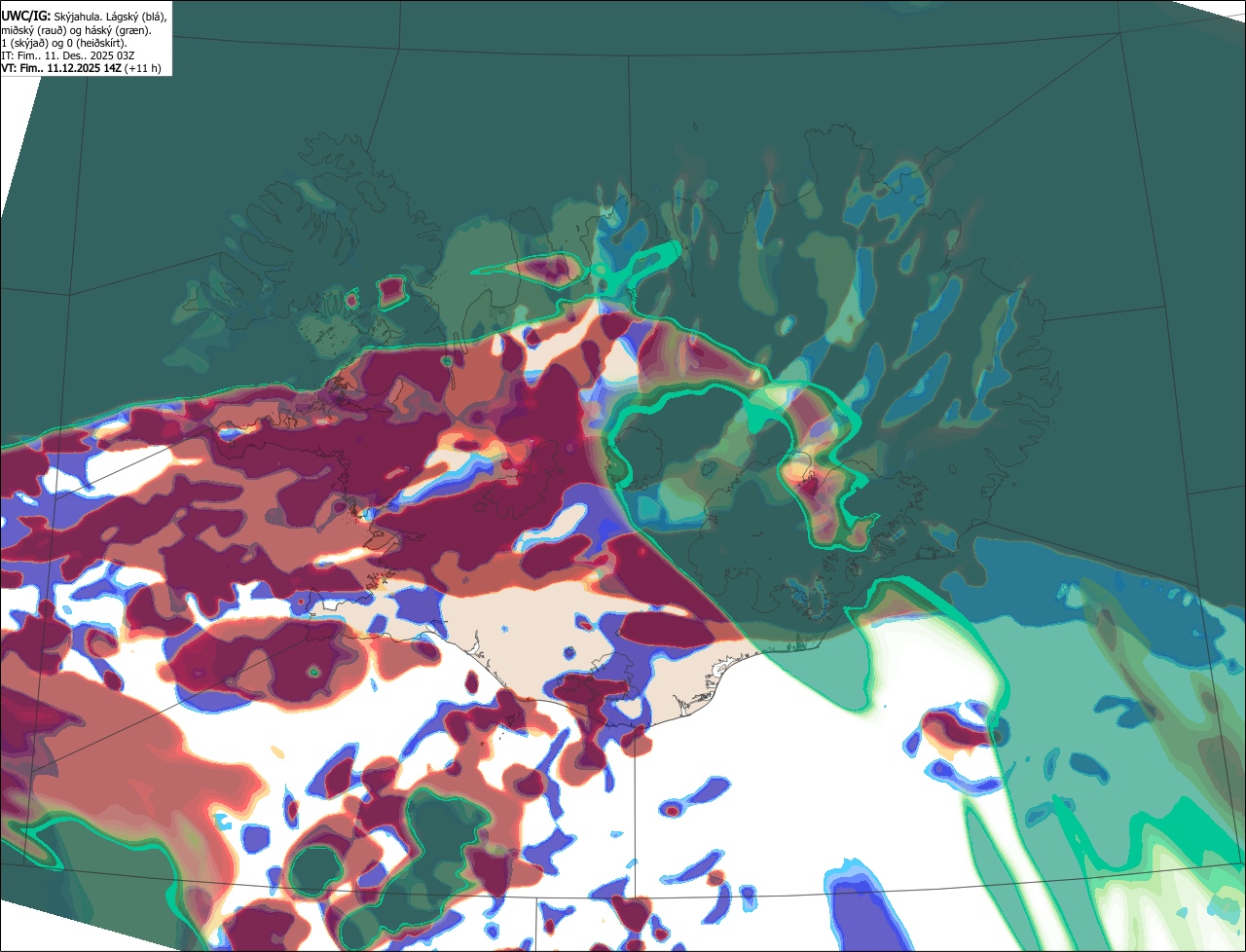The height and width of the screenshot is (952, 1246).
Task: Click the valid time 'VT: Fim.. 11.12.2025 14Z (+11 h)'
Action: pos(81,68)
